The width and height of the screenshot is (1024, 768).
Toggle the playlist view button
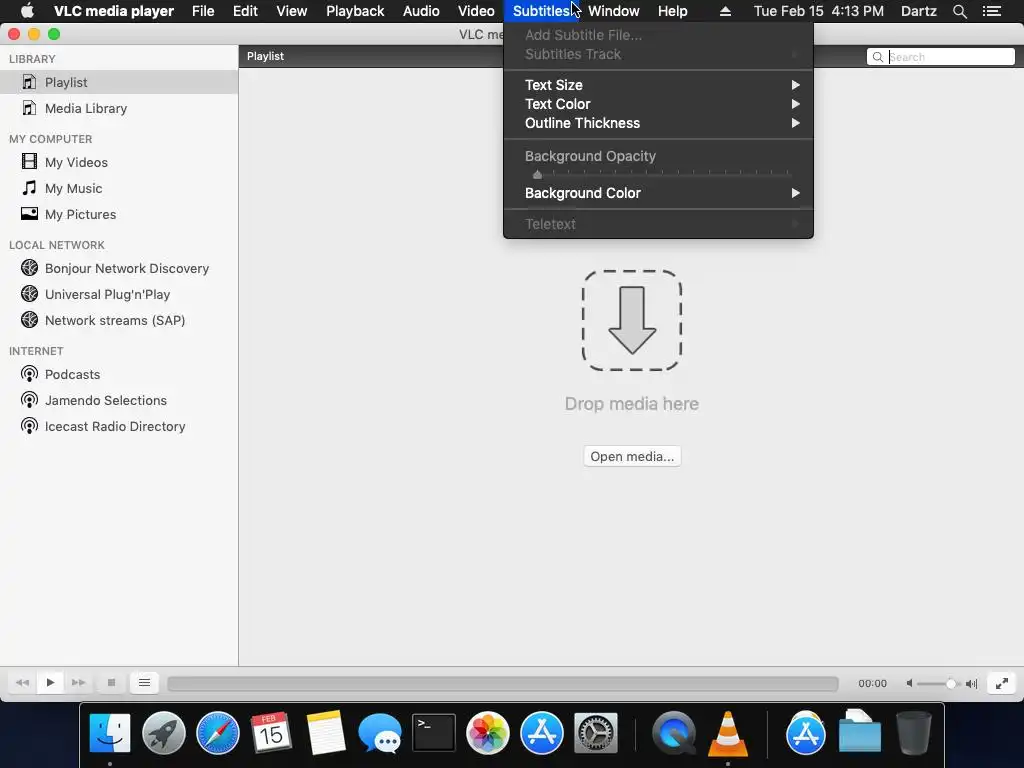click(144, 682)
